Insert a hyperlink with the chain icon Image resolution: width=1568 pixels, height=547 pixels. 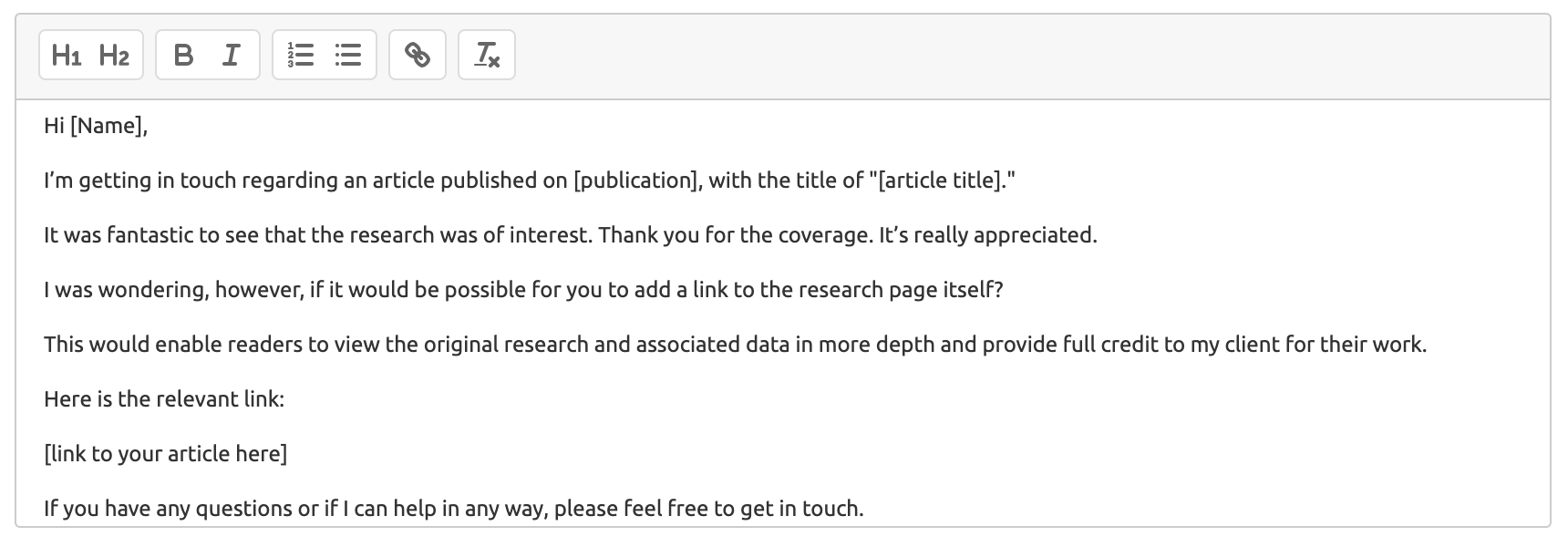[418, 56]
